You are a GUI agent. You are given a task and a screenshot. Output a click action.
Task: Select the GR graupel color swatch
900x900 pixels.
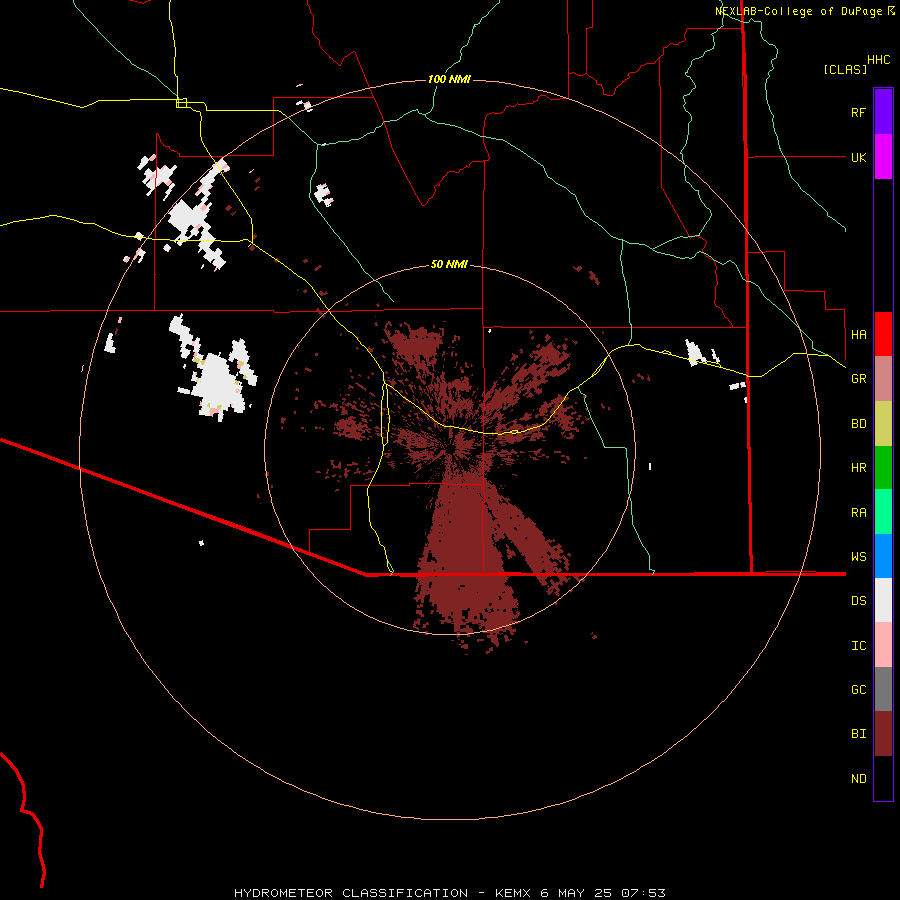tap(883, 379)
